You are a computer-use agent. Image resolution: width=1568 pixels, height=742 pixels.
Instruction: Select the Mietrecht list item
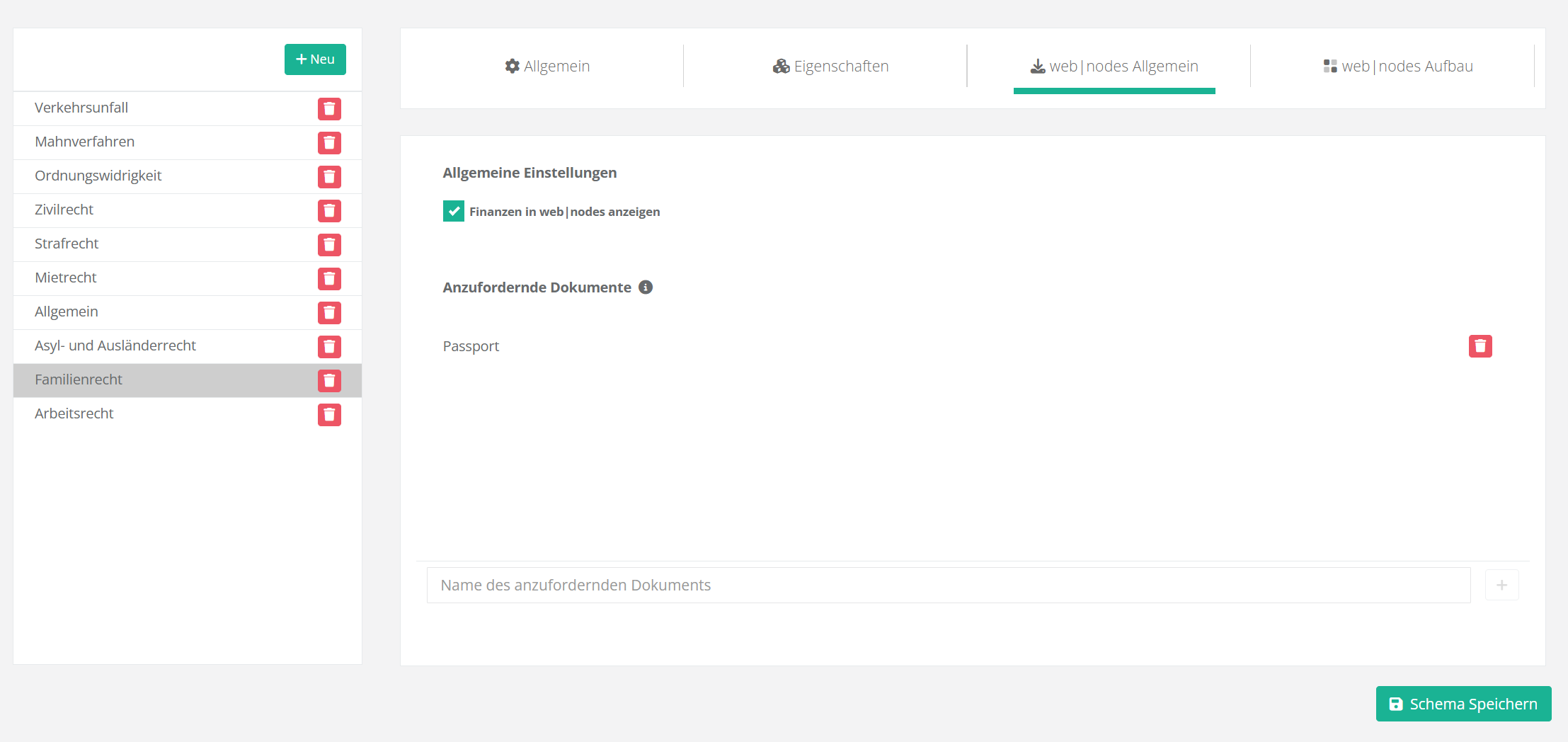tap(66, 278)
